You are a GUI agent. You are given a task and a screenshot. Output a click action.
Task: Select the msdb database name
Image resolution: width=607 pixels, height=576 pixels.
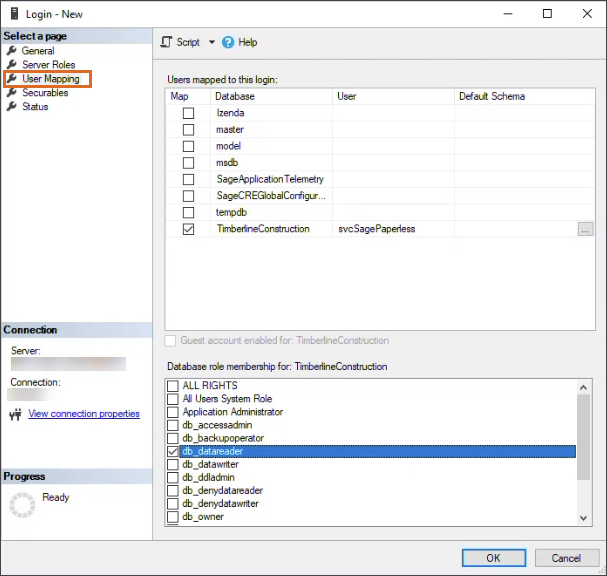pyautogui.click(x=227, y=163)
